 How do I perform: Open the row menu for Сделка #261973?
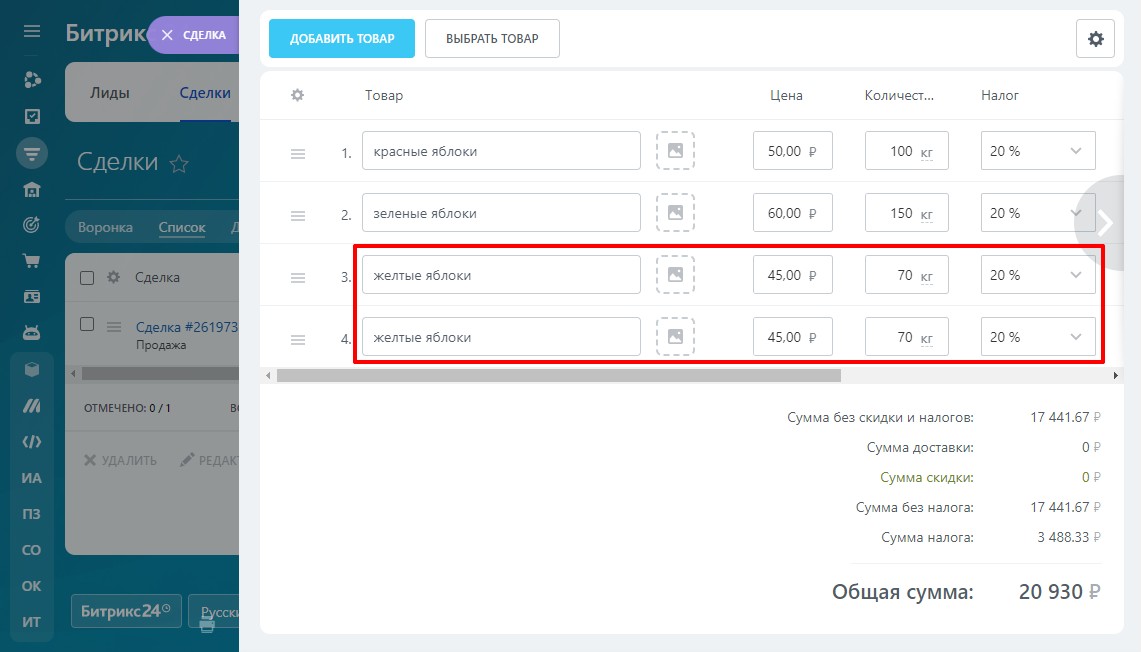tap(114, 327)
